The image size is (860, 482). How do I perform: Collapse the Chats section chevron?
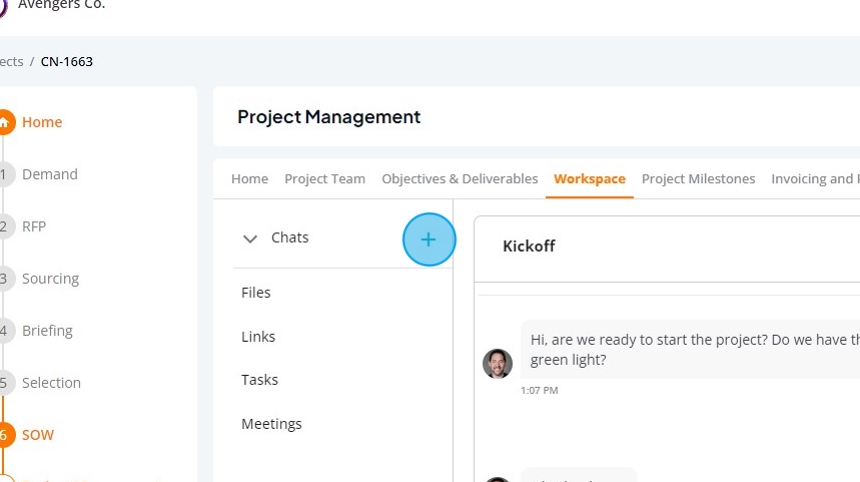point(250,239)
